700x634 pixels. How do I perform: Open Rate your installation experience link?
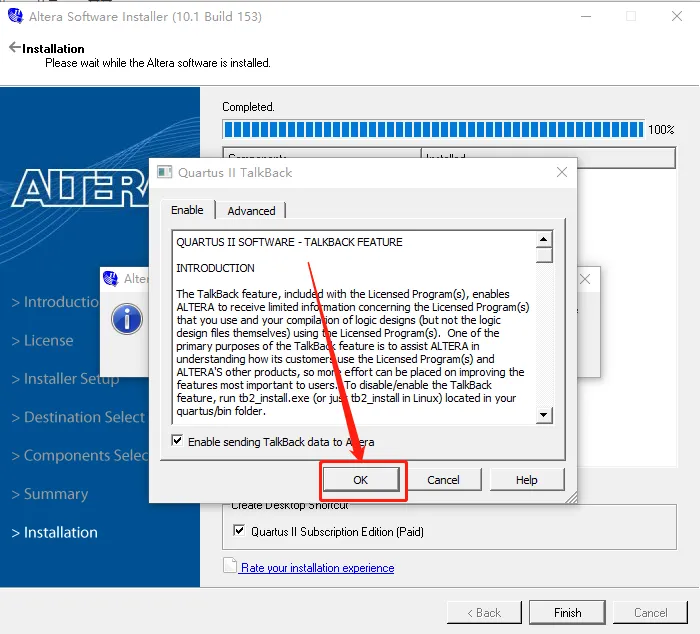(x=317, y=568)
